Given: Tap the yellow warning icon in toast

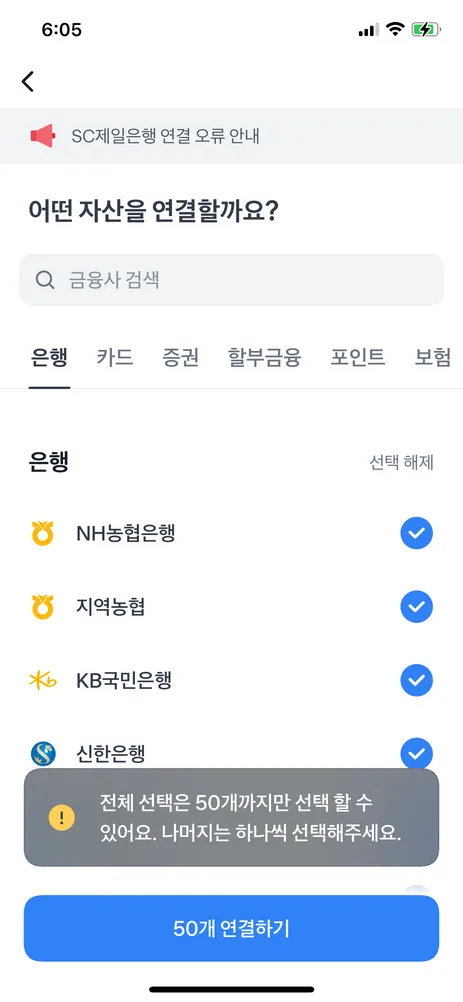Looking at the screenshot, I should 62,817.
